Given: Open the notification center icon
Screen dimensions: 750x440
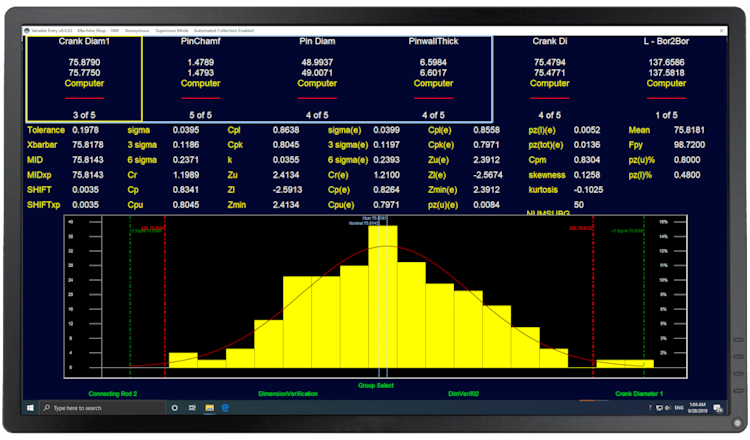Looking at the screenshot, I should (x=718, y=408).
